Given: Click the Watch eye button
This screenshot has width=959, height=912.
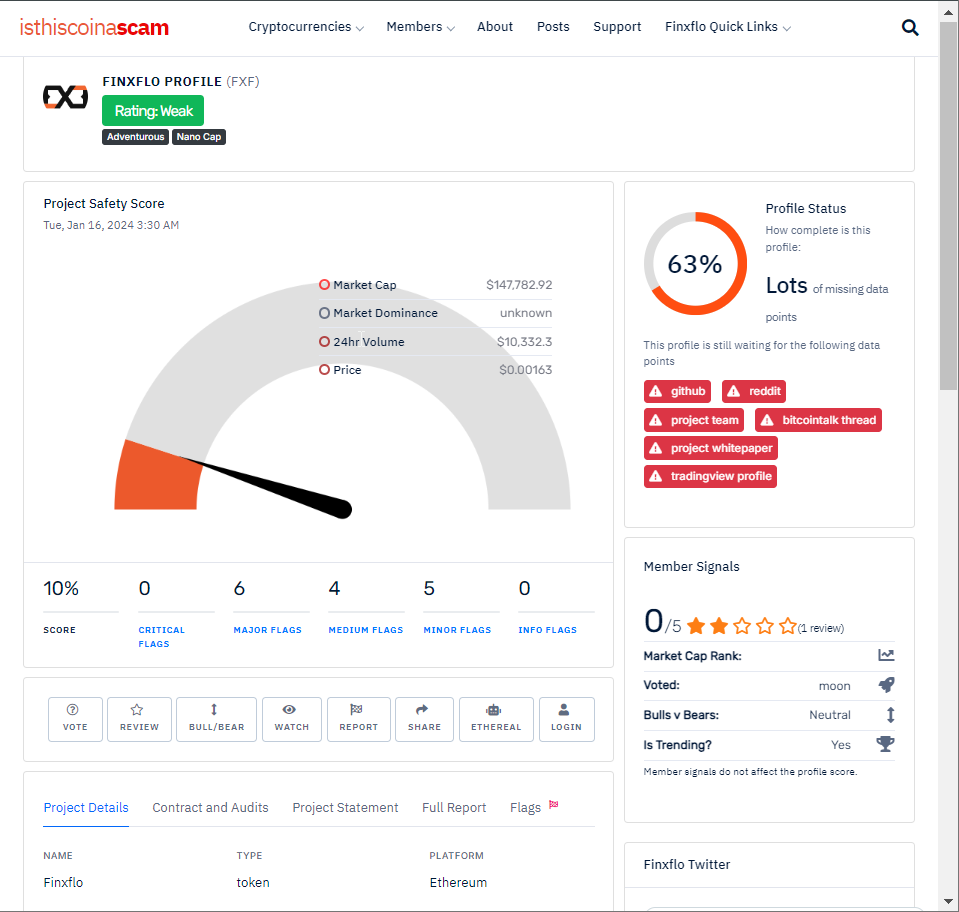Looking at the screenshot, I should tap(292, 719).
